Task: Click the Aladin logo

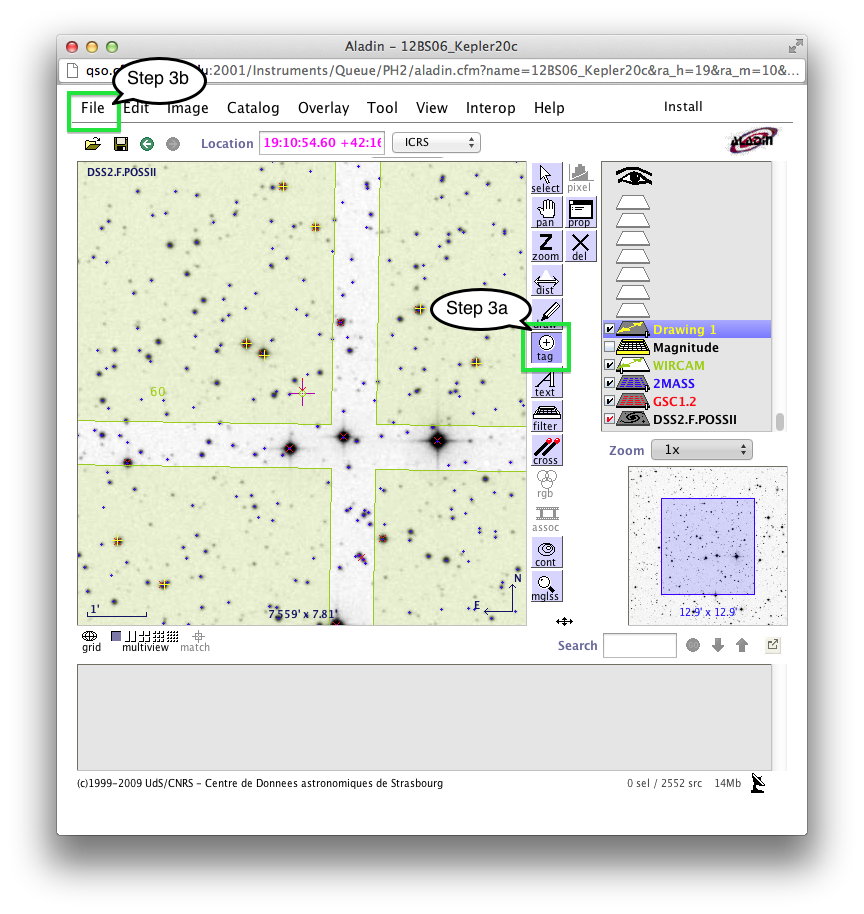Action: coord(753,140)
